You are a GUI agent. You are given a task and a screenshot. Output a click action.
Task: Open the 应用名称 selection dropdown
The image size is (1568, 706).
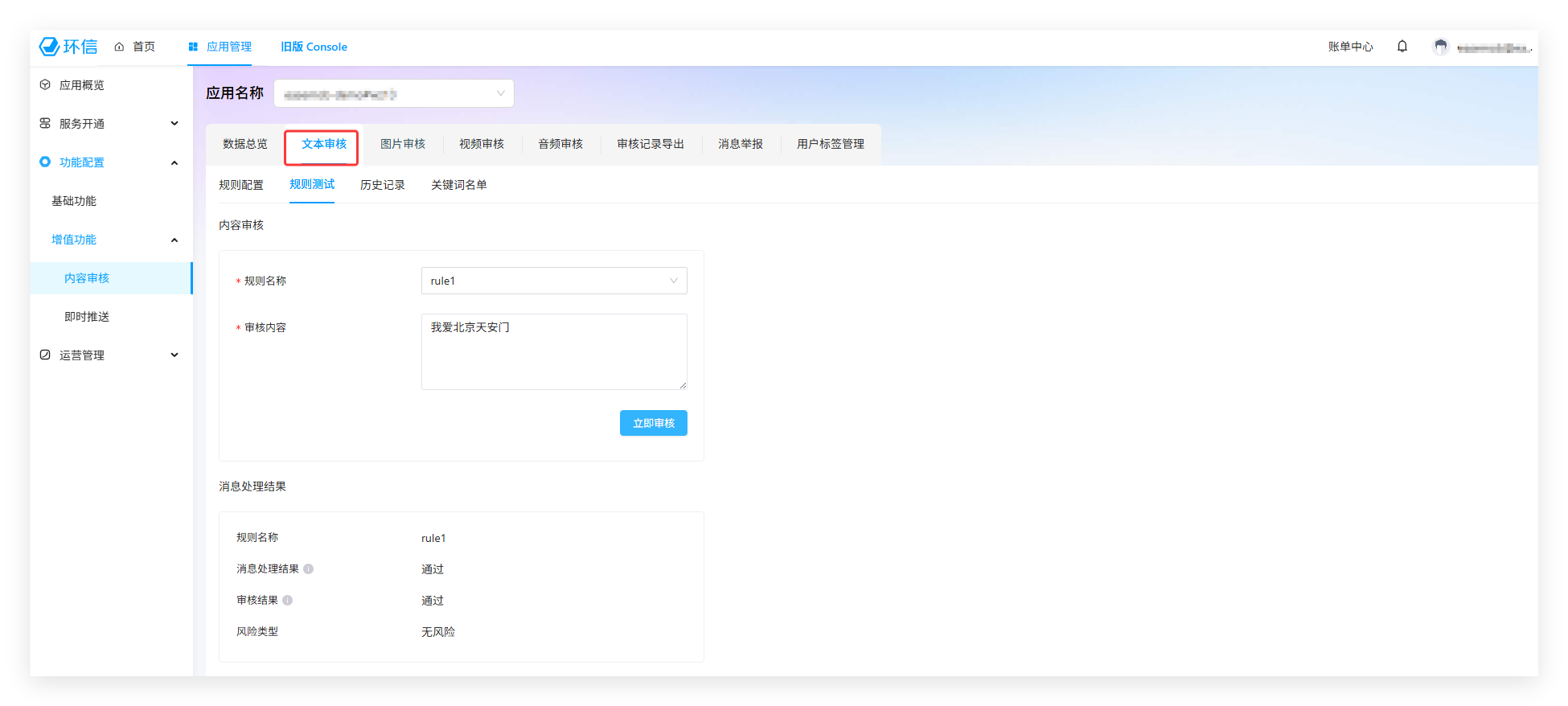click(x=394, y=93)
